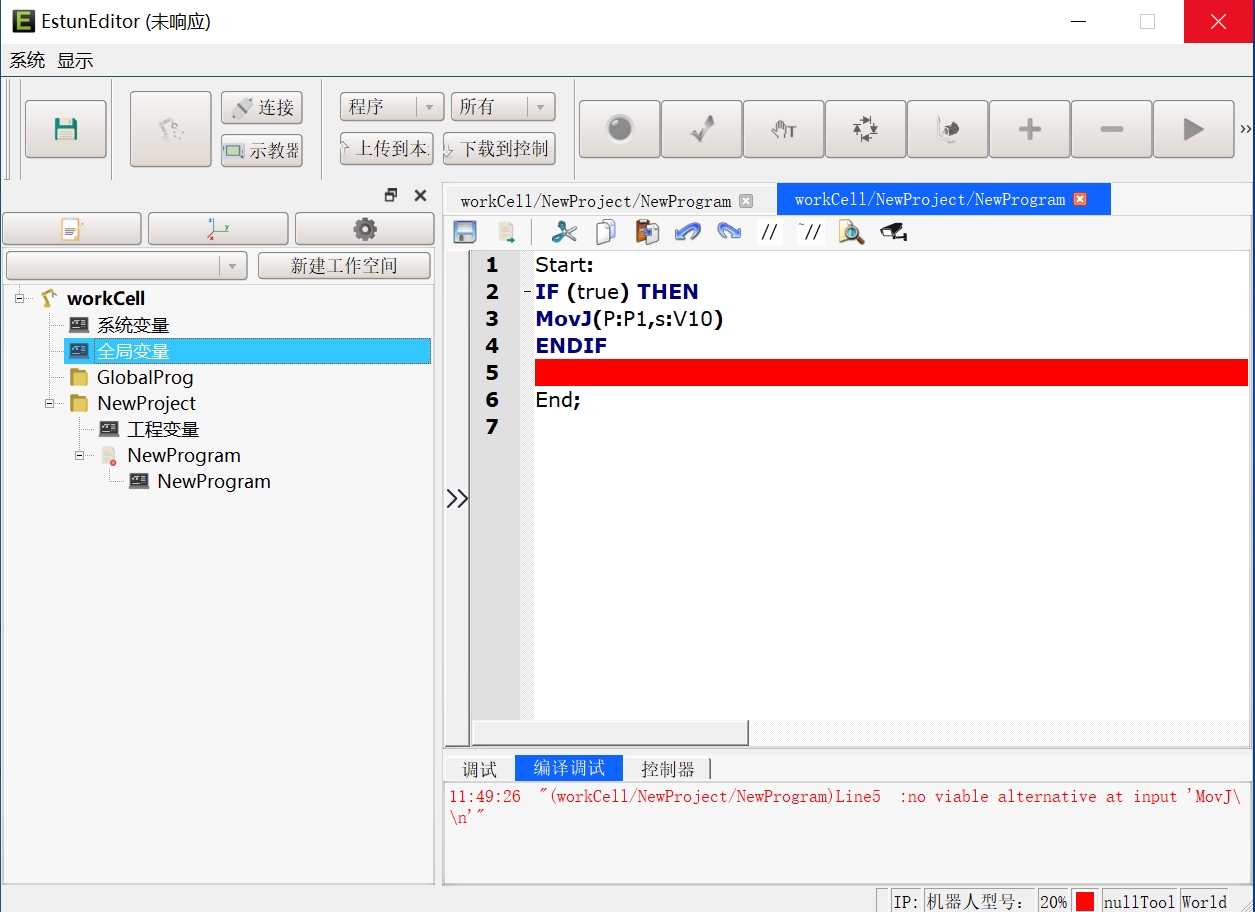Image resolution: width=1255 pixels, height=912 pixels.
Task: Collapse the IF block fold marker
Action: [527, 292]
